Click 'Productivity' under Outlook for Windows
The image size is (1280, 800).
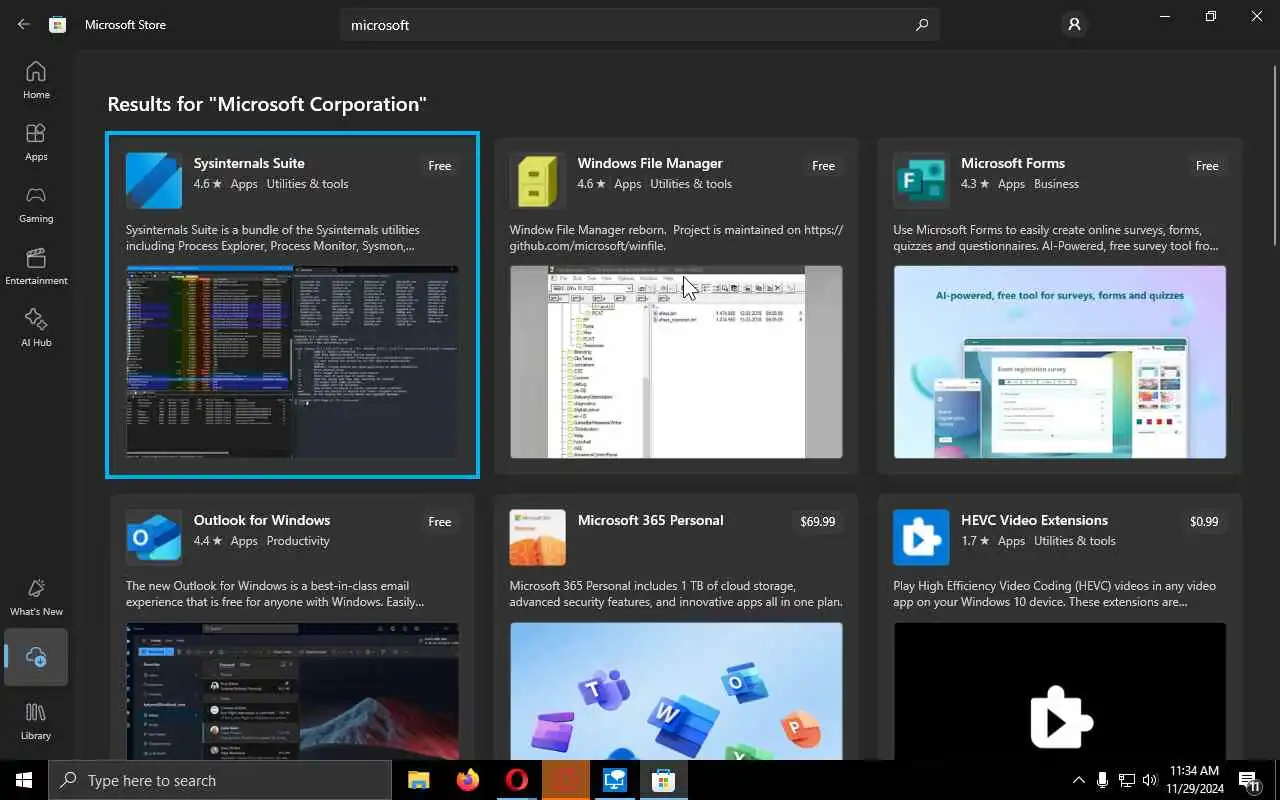pos(298,541)
